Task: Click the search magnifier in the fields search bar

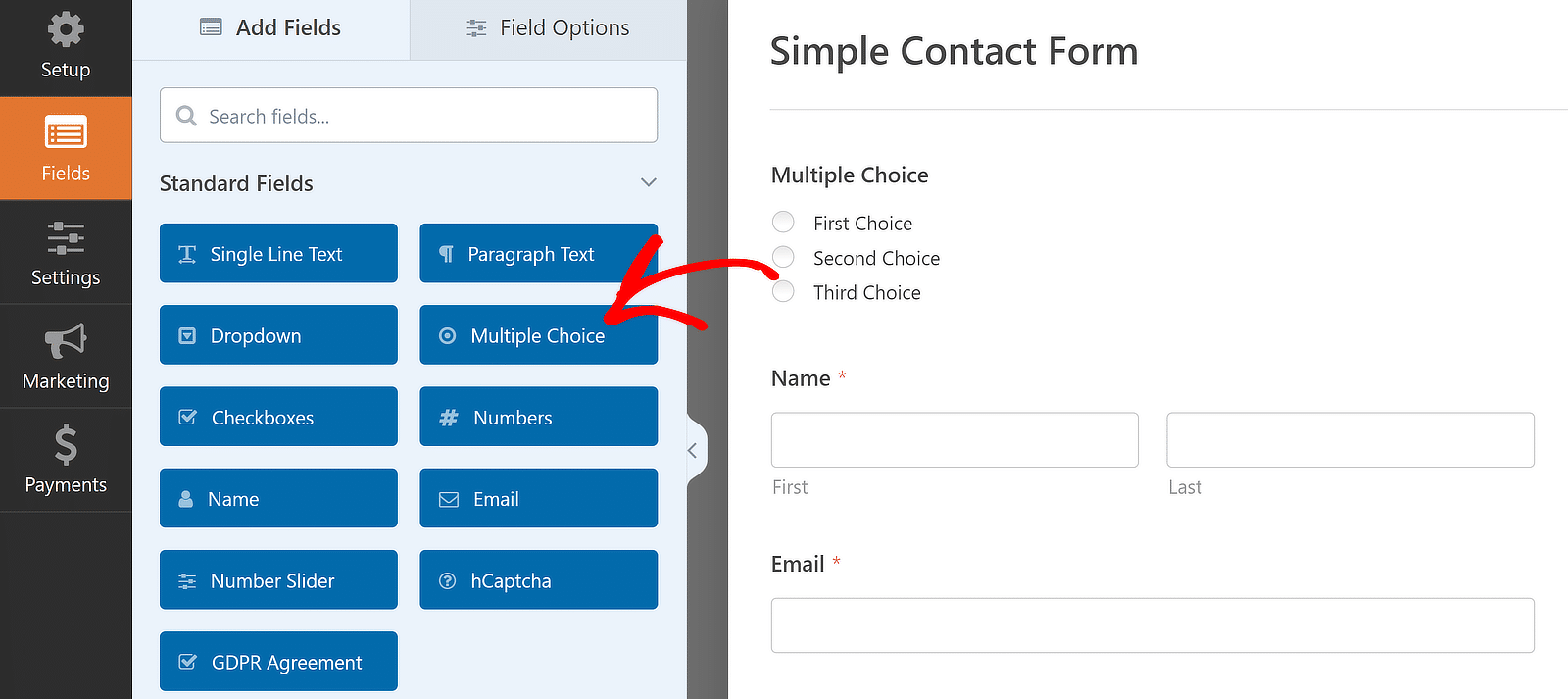Action: pos(186,116)
